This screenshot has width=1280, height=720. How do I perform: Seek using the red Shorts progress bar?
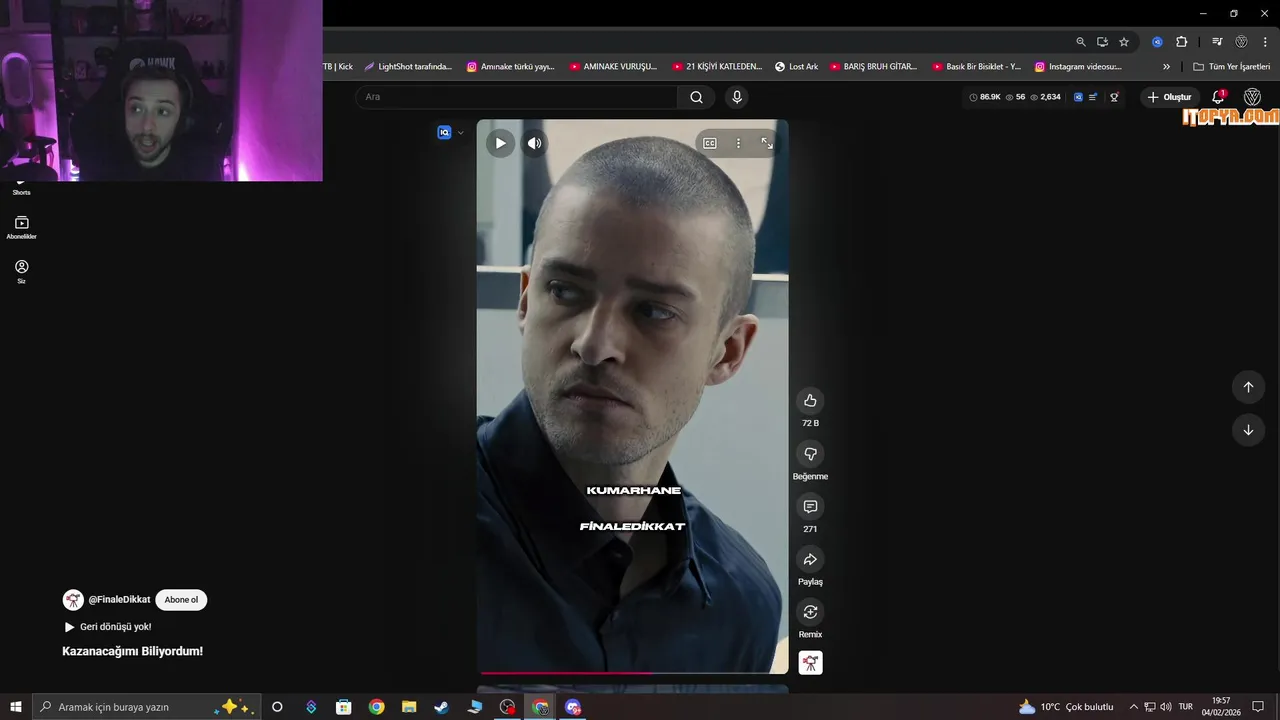(632, 673)
